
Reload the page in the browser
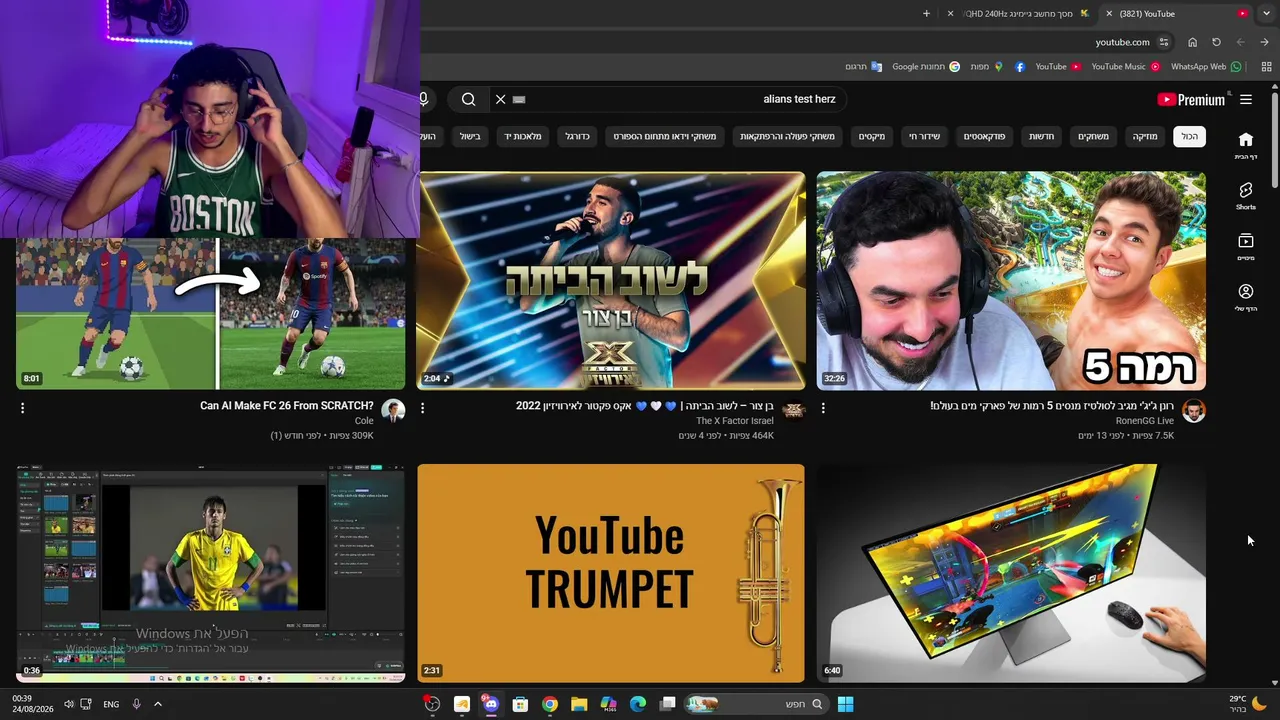pos(1216,42)
